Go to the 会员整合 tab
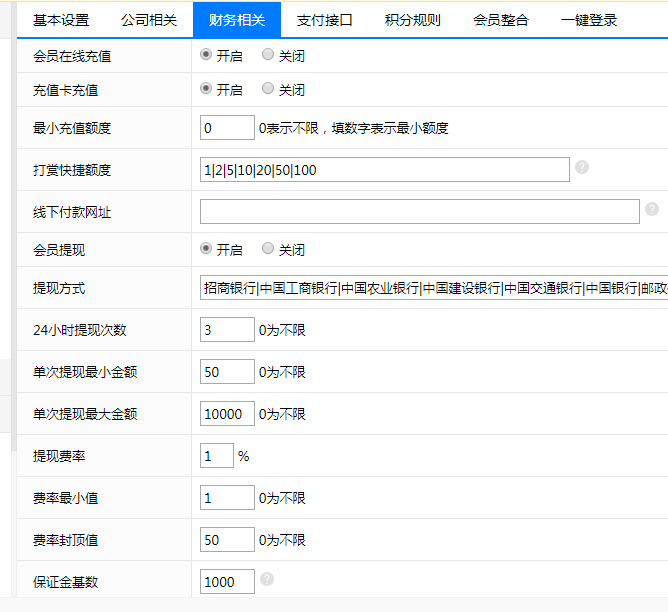Screen dimensions: 668x612 501,20
